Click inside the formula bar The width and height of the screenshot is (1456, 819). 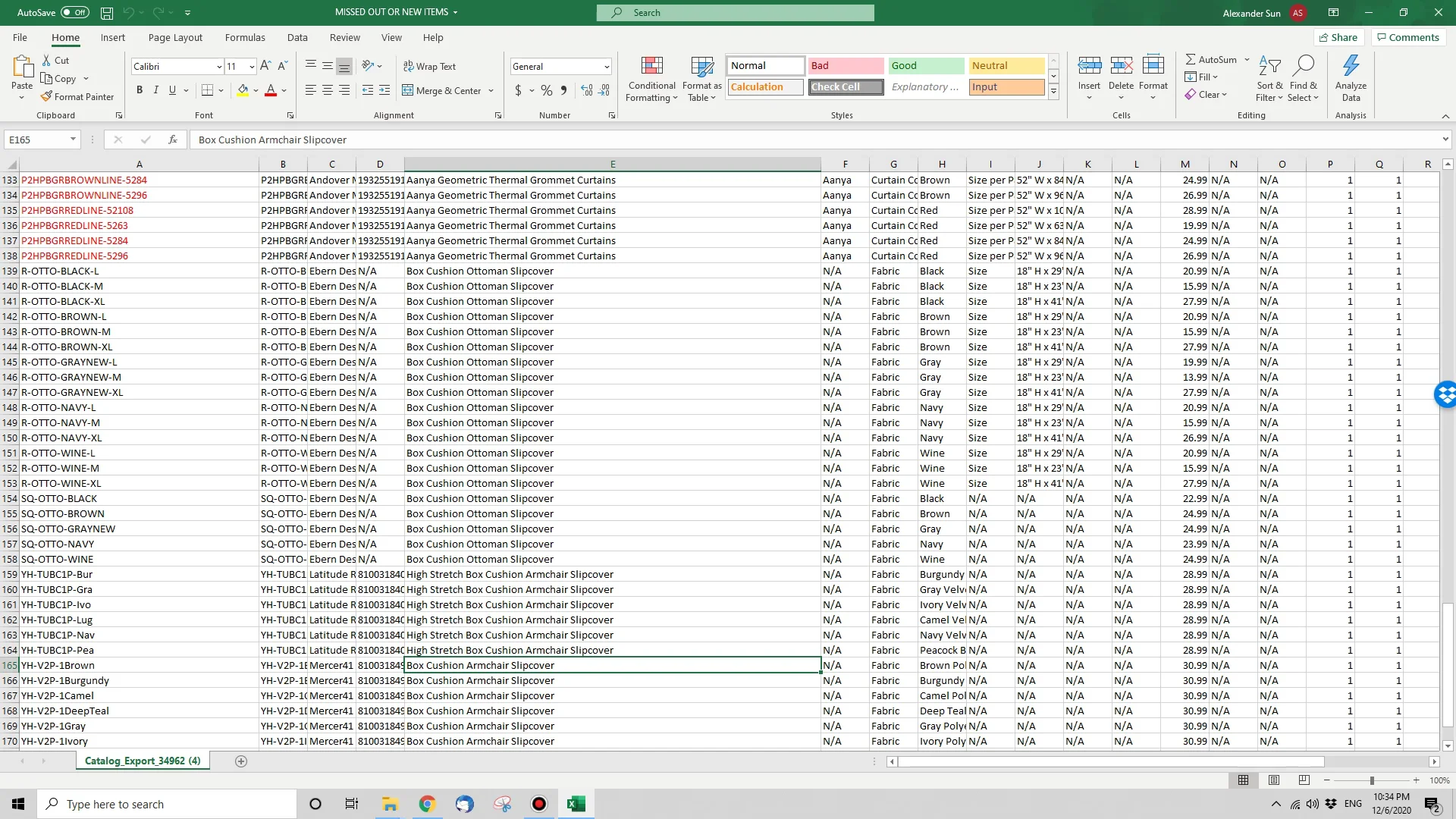[x=531, y=140]
